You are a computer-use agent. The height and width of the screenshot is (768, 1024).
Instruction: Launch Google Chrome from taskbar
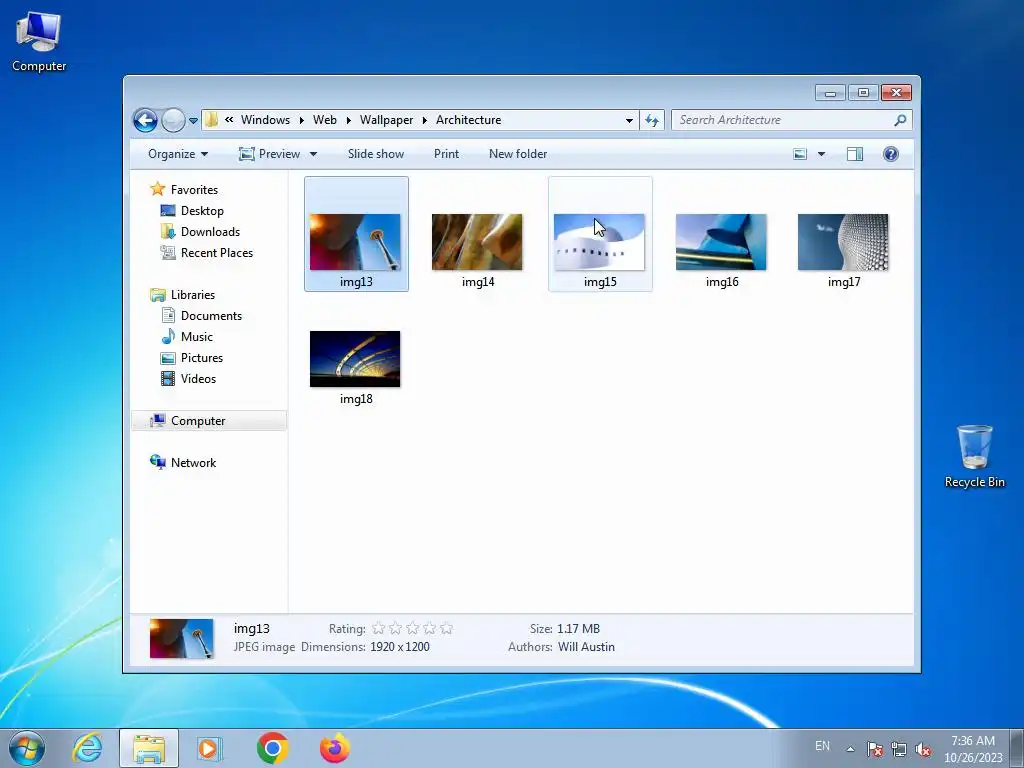[272, 748]
